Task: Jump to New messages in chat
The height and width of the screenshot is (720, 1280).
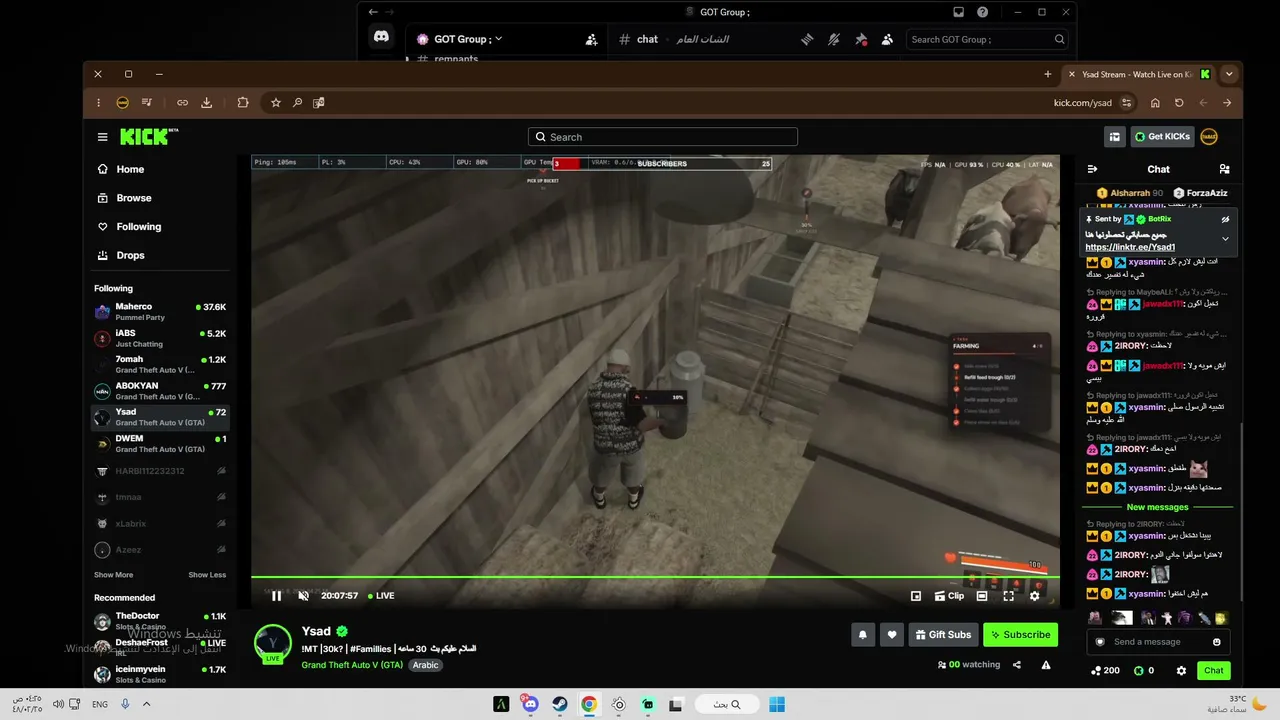Action: tap(1158, 507)
